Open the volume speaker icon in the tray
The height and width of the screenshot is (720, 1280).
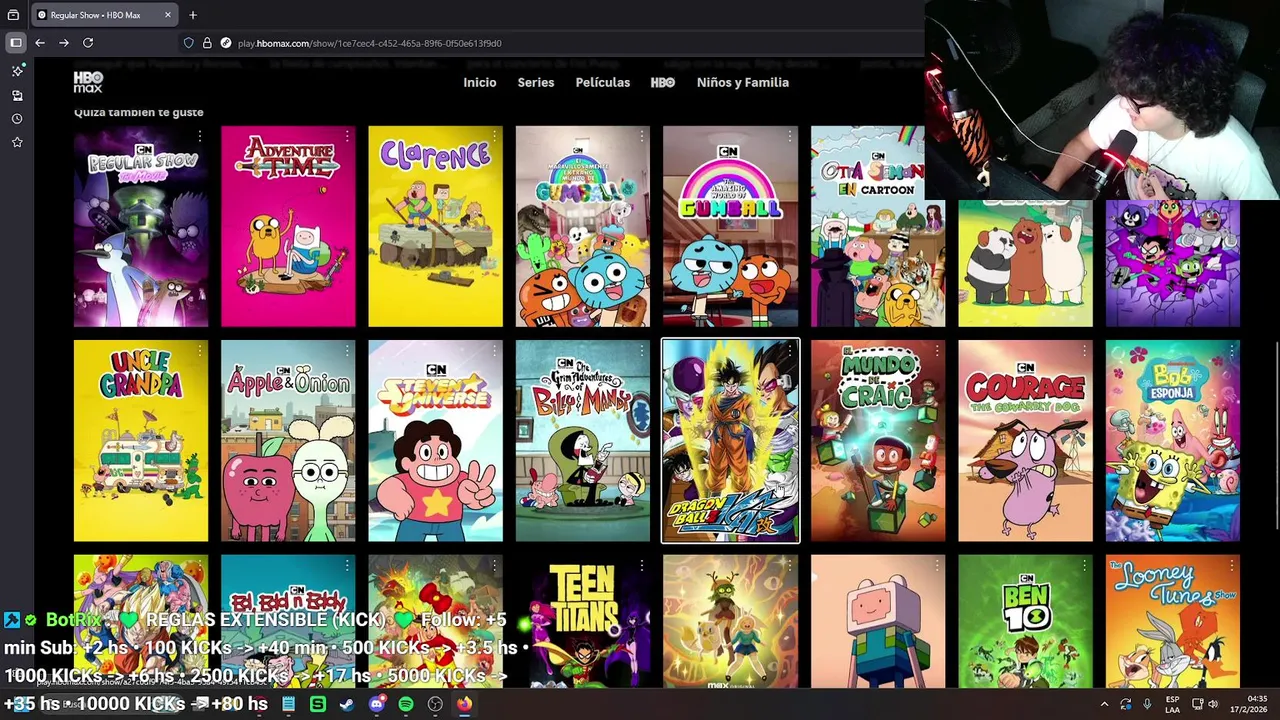(x=1213, y=704)
